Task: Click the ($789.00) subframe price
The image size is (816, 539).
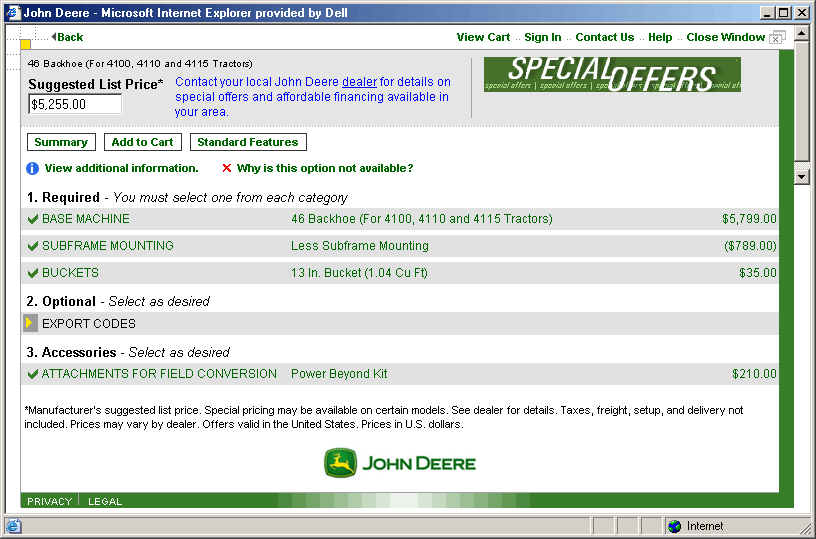Action: (x=750, y=246)
